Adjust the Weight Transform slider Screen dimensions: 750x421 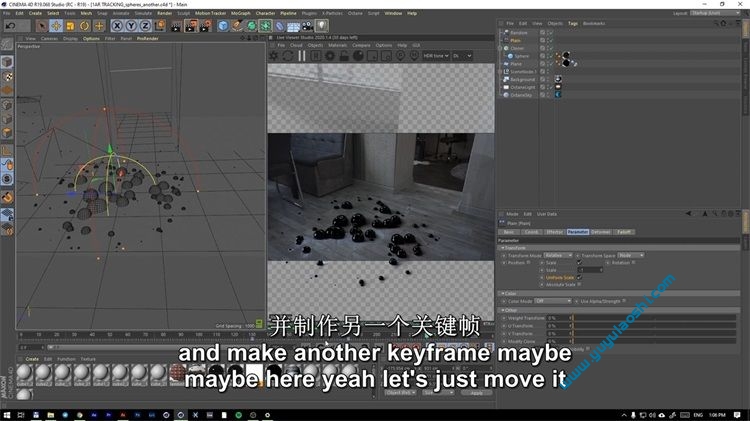pyautogui.click(x=653, y=318)
